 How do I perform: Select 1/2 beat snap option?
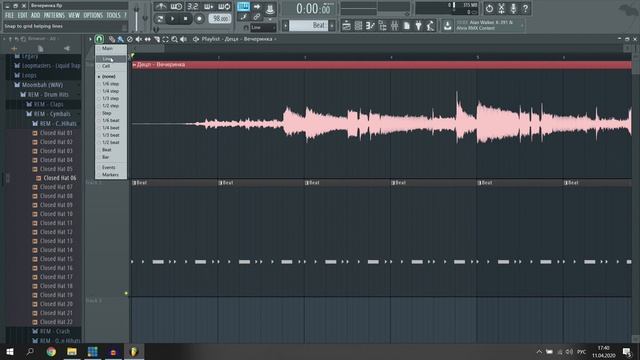[111, 142]
